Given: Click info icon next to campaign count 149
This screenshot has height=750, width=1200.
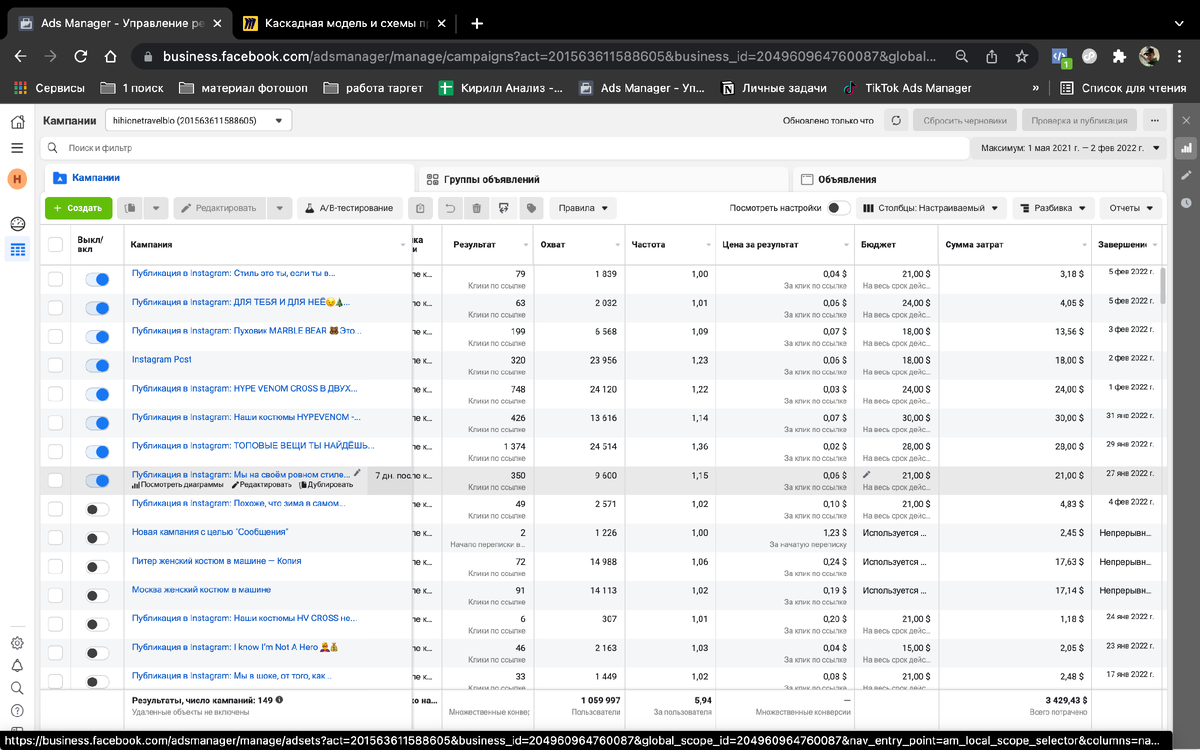Looking at the screenshot, I should tap(279, 700).
